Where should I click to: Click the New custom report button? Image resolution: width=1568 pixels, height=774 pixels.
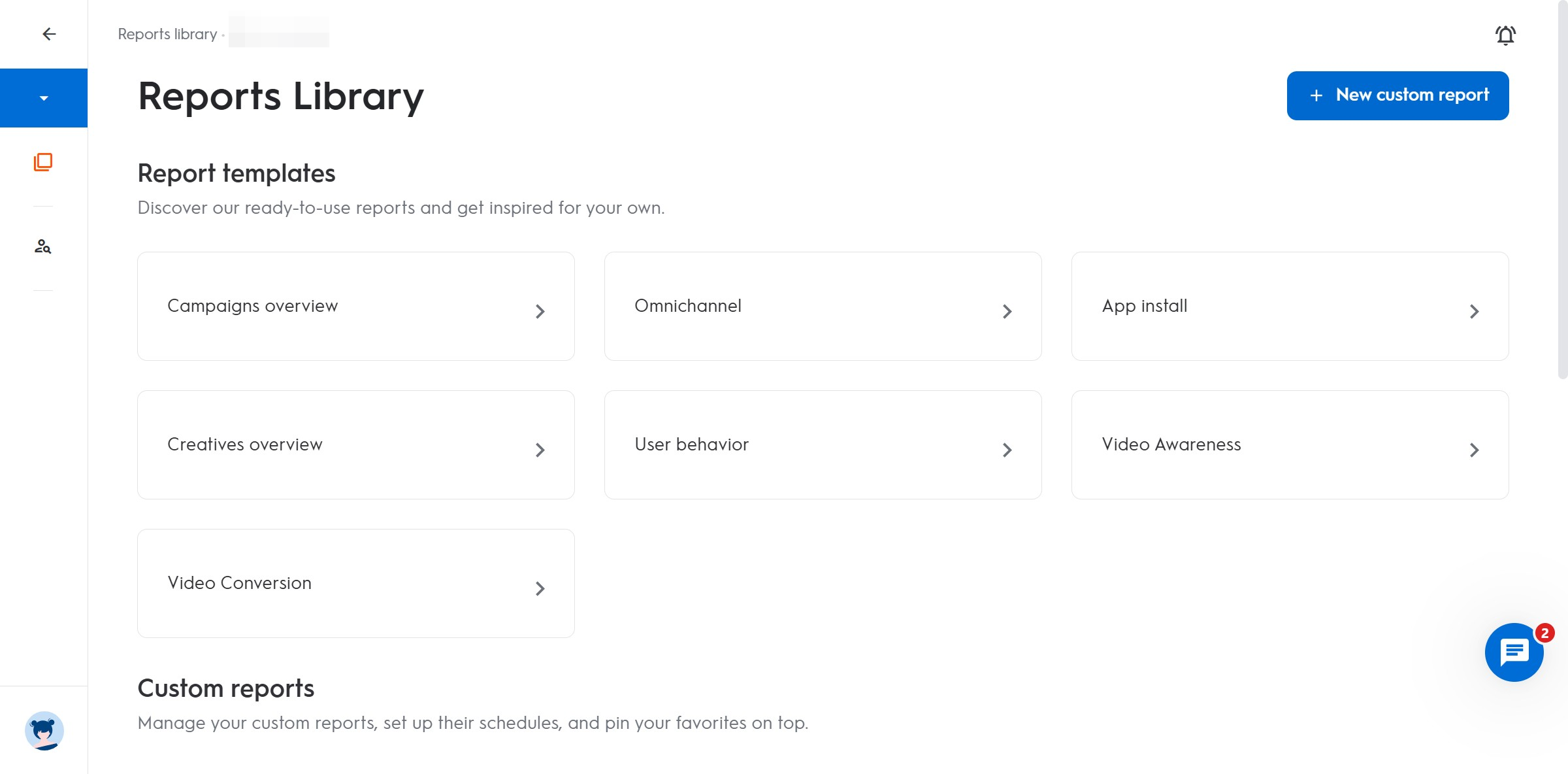1397,95
